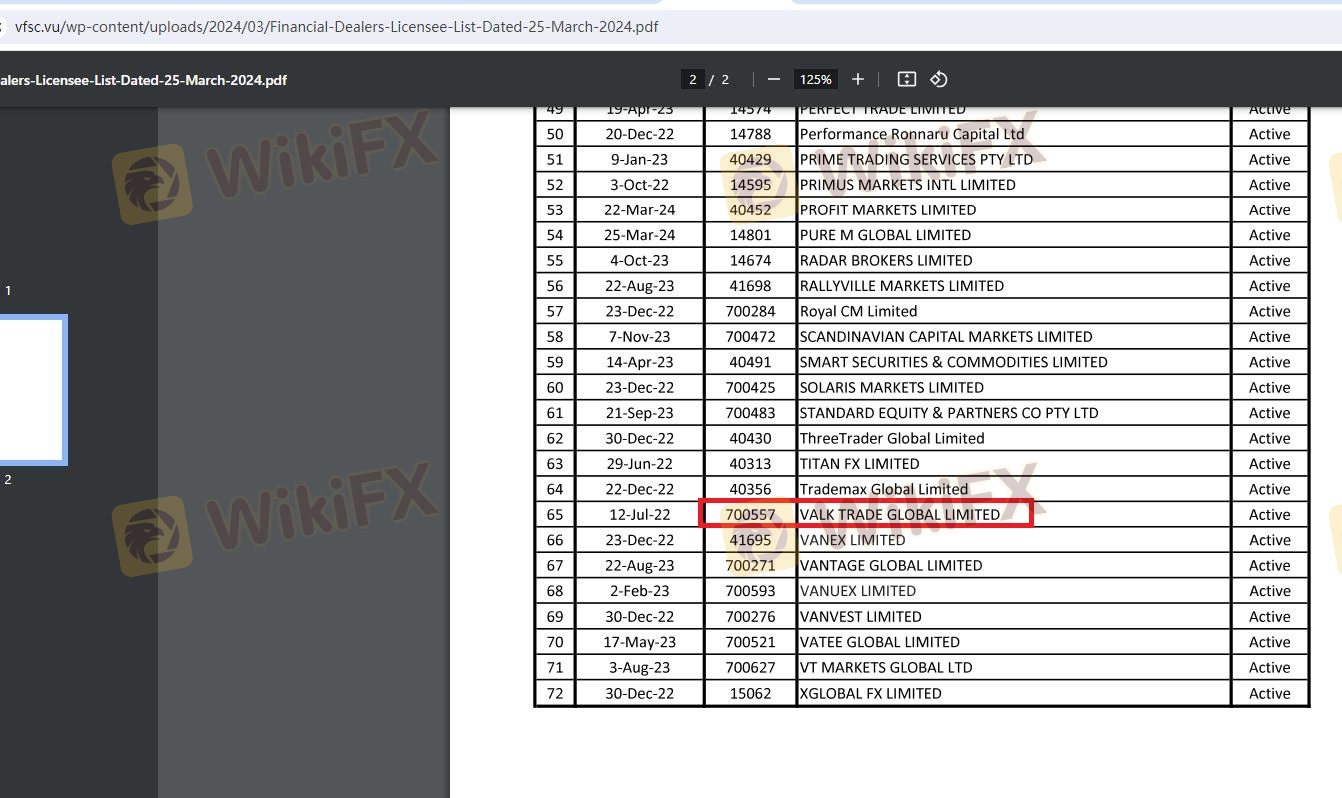Click the date 25-Mar-24 in row 54

coord(640,235)
